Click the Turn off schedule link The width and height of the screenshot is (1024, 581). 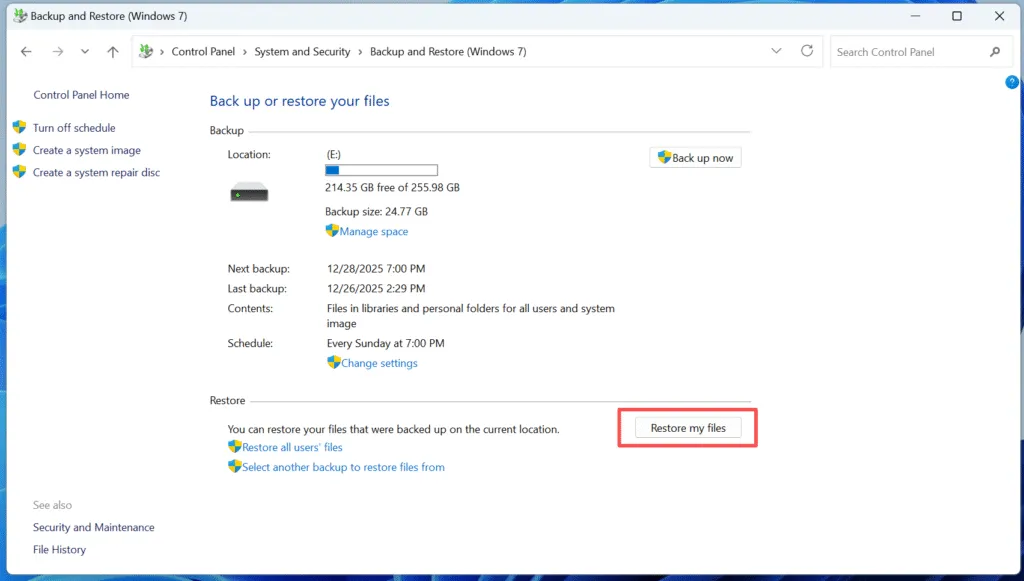[x=72, y=128]
